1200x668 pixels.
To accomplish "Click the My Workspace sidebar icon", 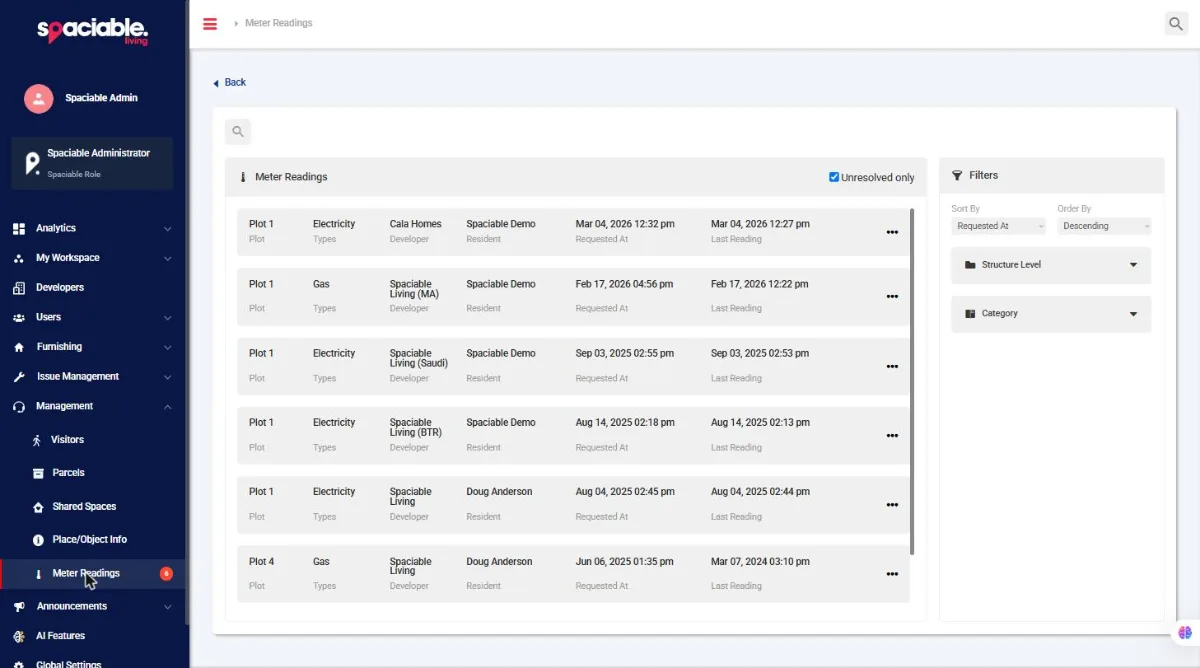I will coord(19,258).
